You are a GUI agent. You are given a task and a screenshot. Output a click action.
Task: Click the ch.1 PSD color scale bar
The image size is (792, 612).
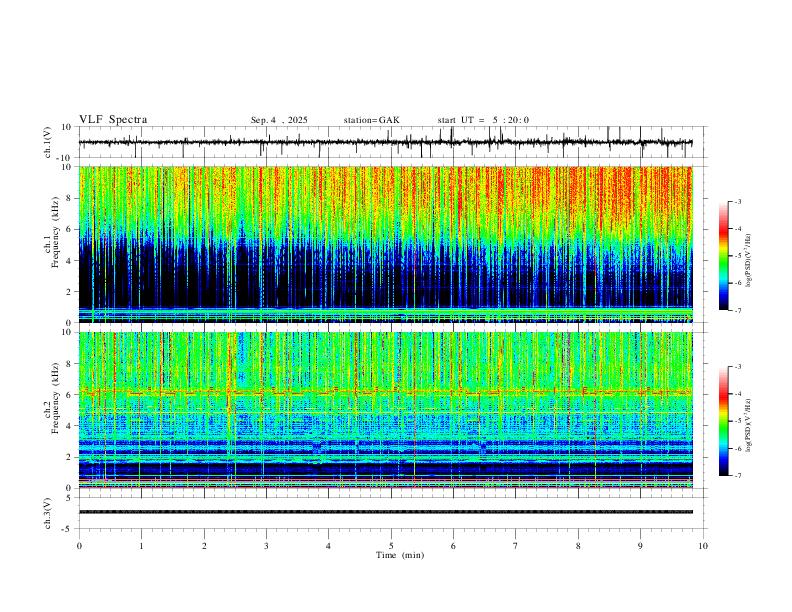pos(723,256)
